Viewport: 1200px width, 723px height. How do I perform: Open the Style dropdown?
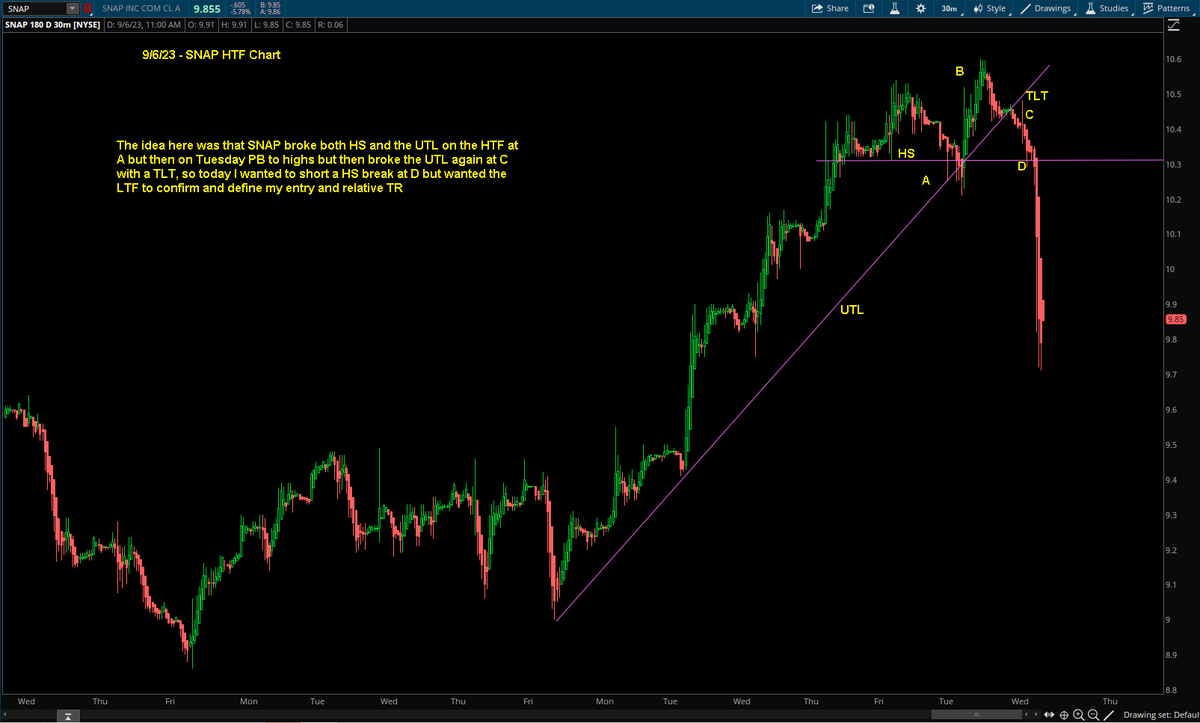click(x=990, y=8)
